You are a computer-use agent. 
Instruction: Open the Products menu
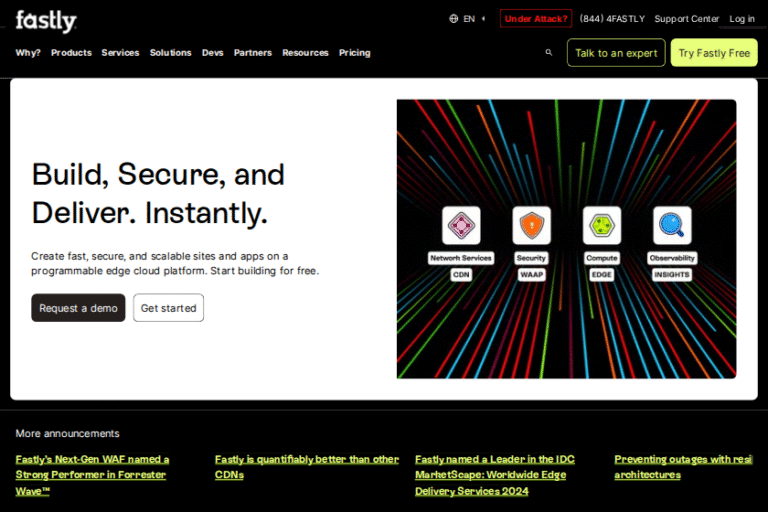pyautogui.click(x=71, y=52)
